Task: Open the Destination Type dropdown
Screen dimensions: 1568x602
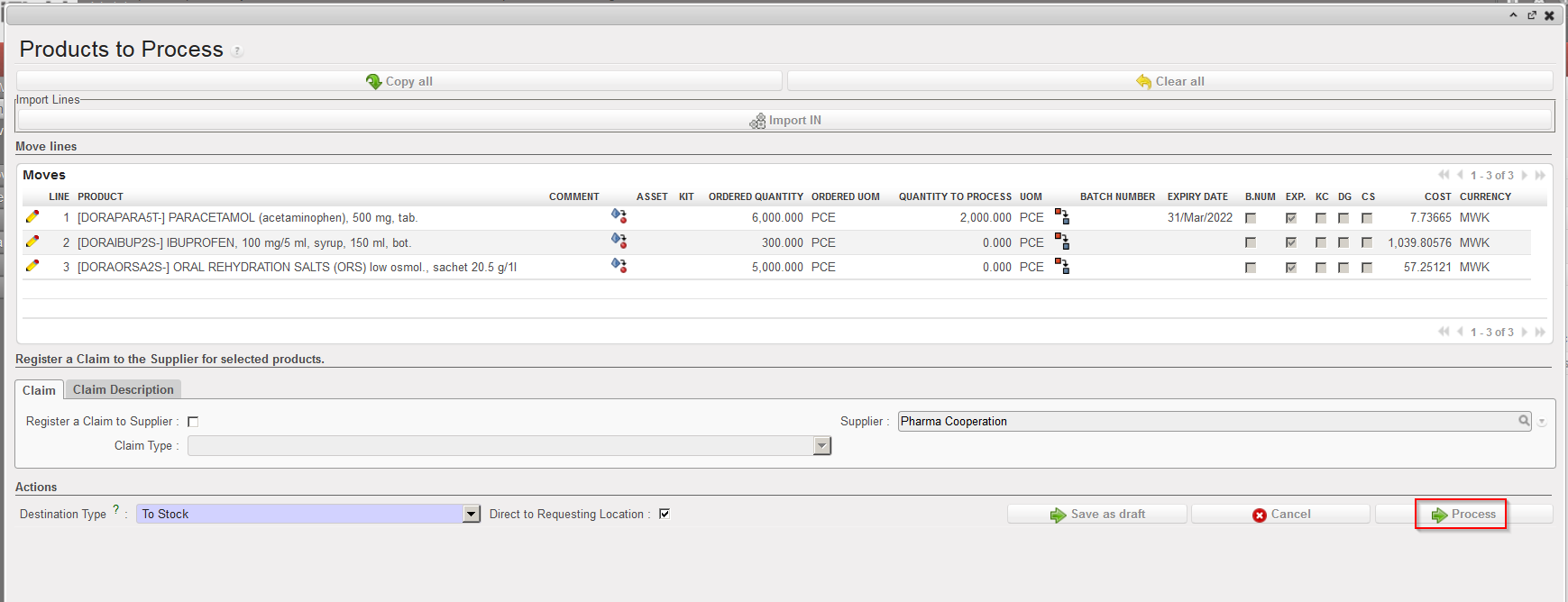Action: coord(471,514)
